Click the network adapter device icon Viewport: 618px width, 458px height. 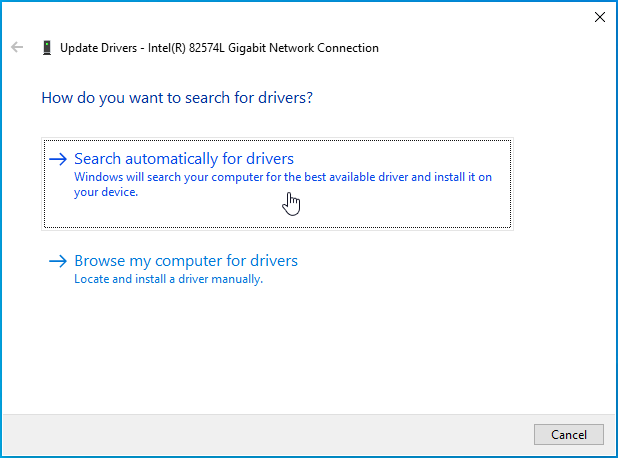(x=47, y=47)
